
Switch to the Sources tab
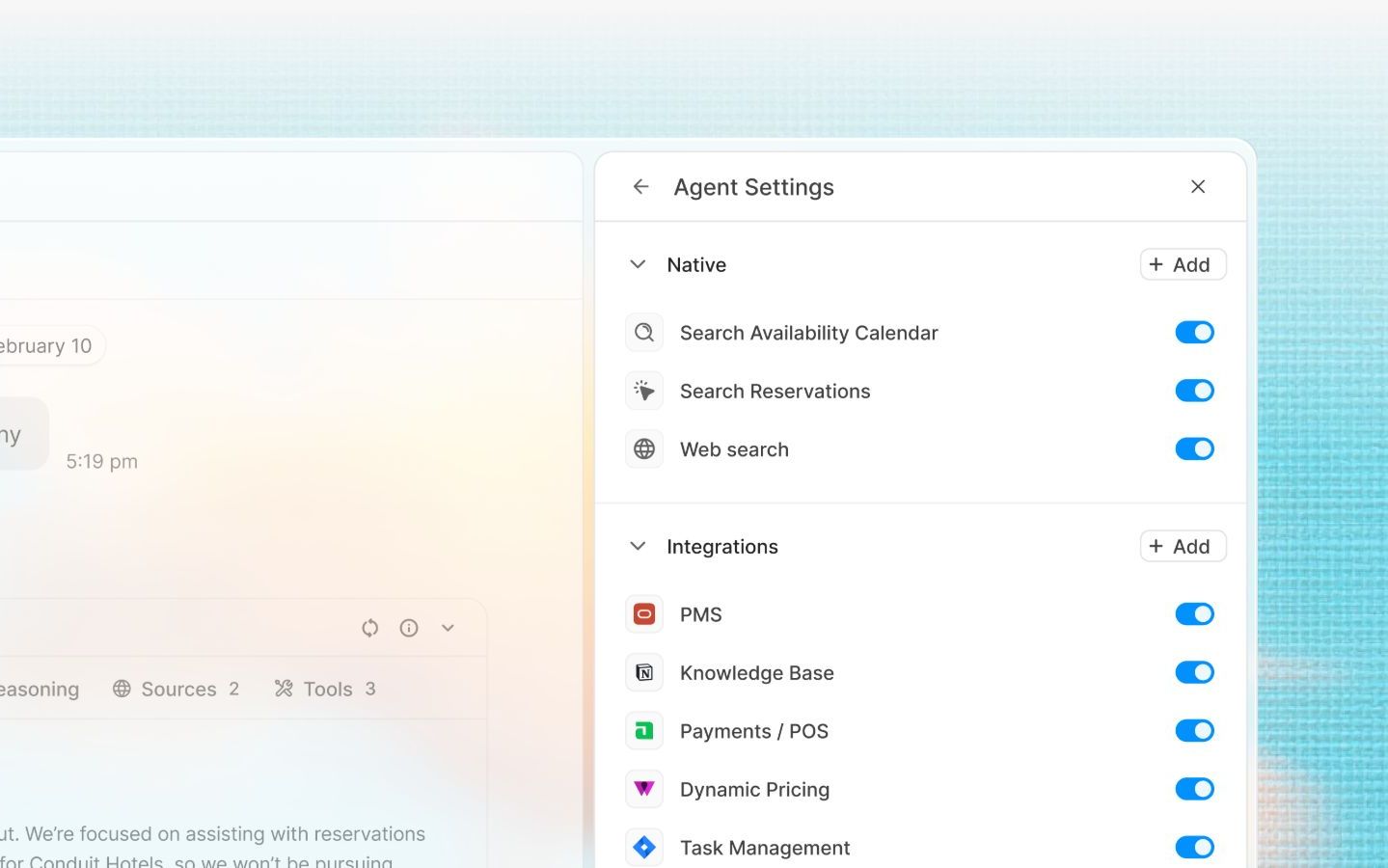coord(176,689)
